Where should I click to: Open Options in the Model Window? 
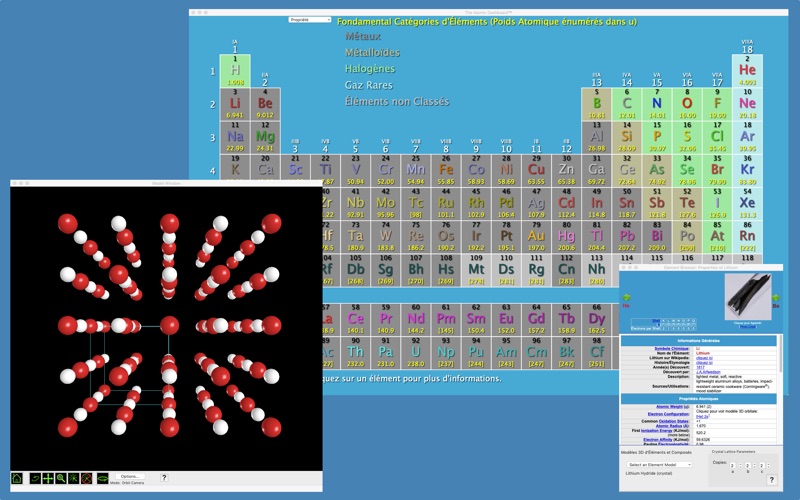[x=130, y=476]
